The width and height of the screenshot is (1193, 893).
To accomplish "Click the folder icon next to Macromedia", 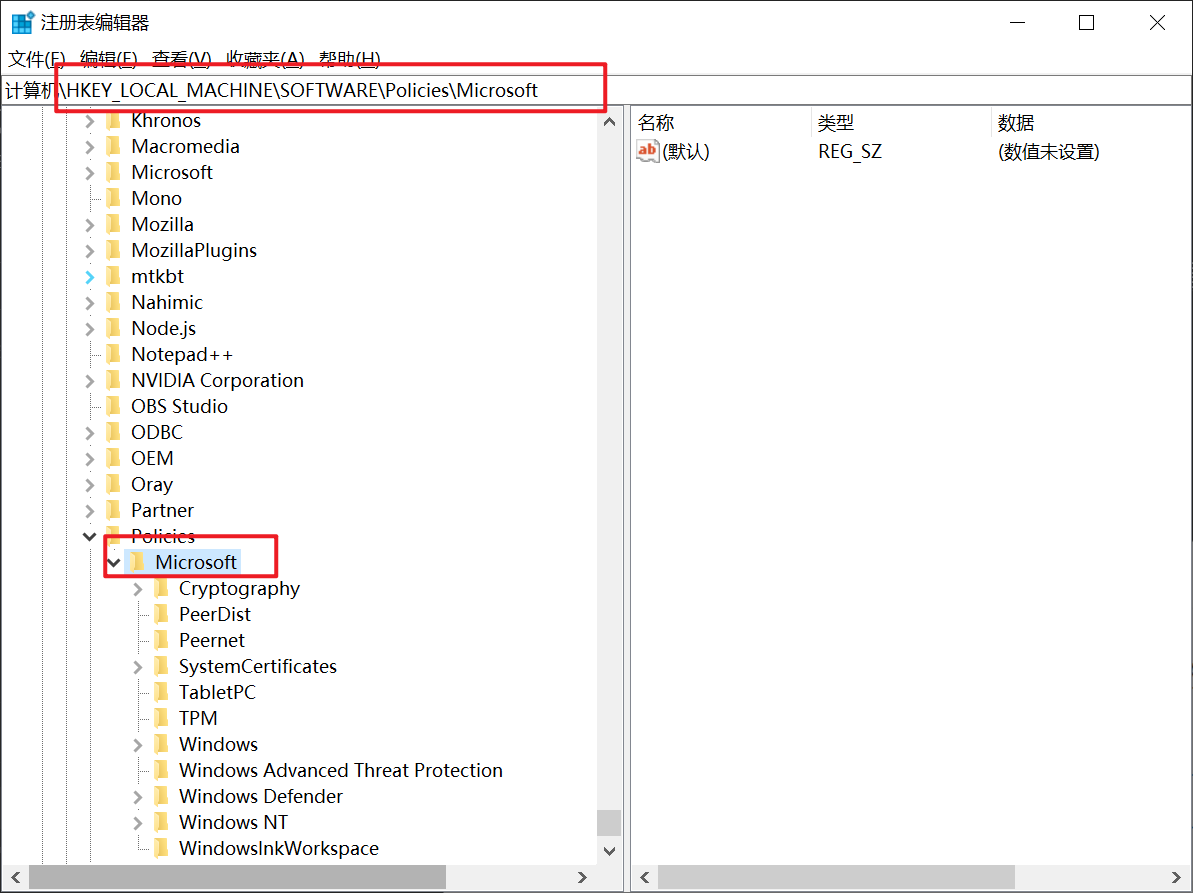I will click(x=113, y=147).
